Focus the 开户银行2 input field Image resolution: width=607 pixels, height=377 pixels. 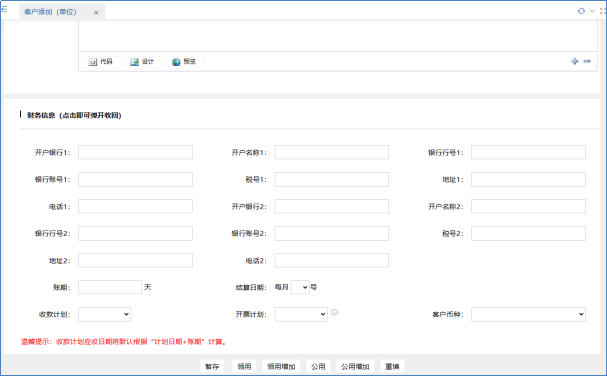pos(332,206)
